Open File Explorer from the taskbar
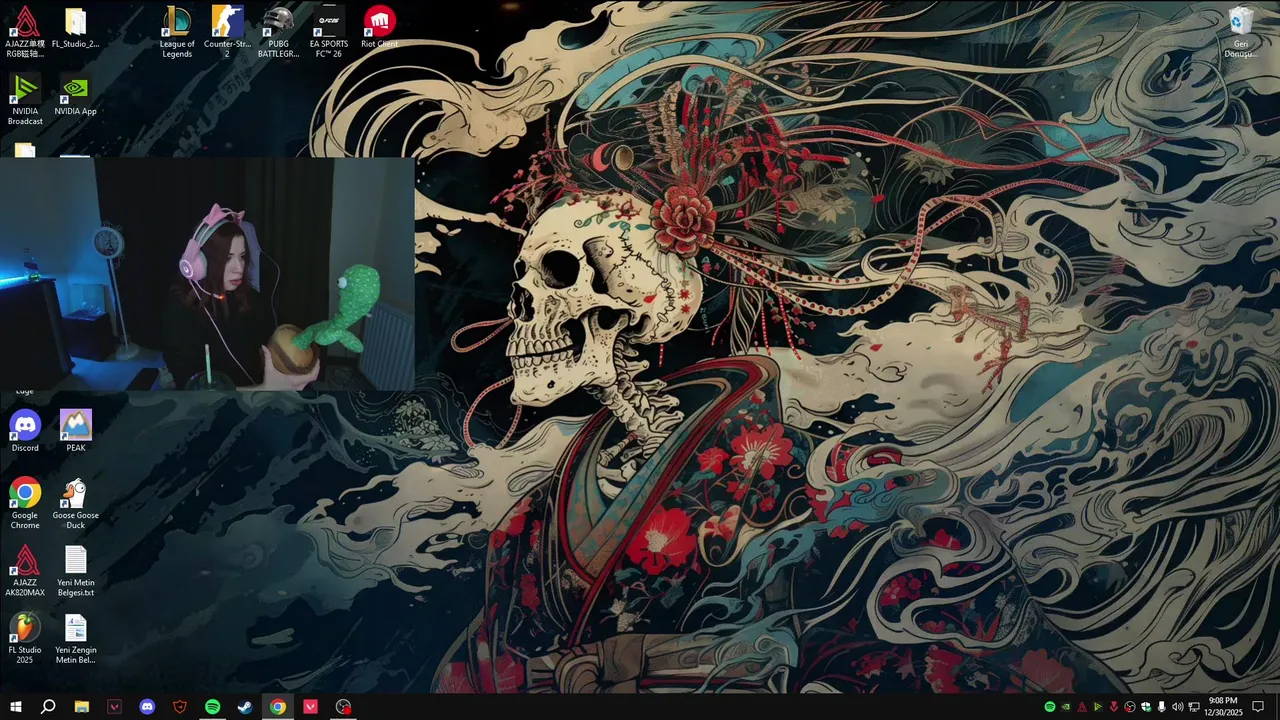1280x720 pixels. point(82,707)
